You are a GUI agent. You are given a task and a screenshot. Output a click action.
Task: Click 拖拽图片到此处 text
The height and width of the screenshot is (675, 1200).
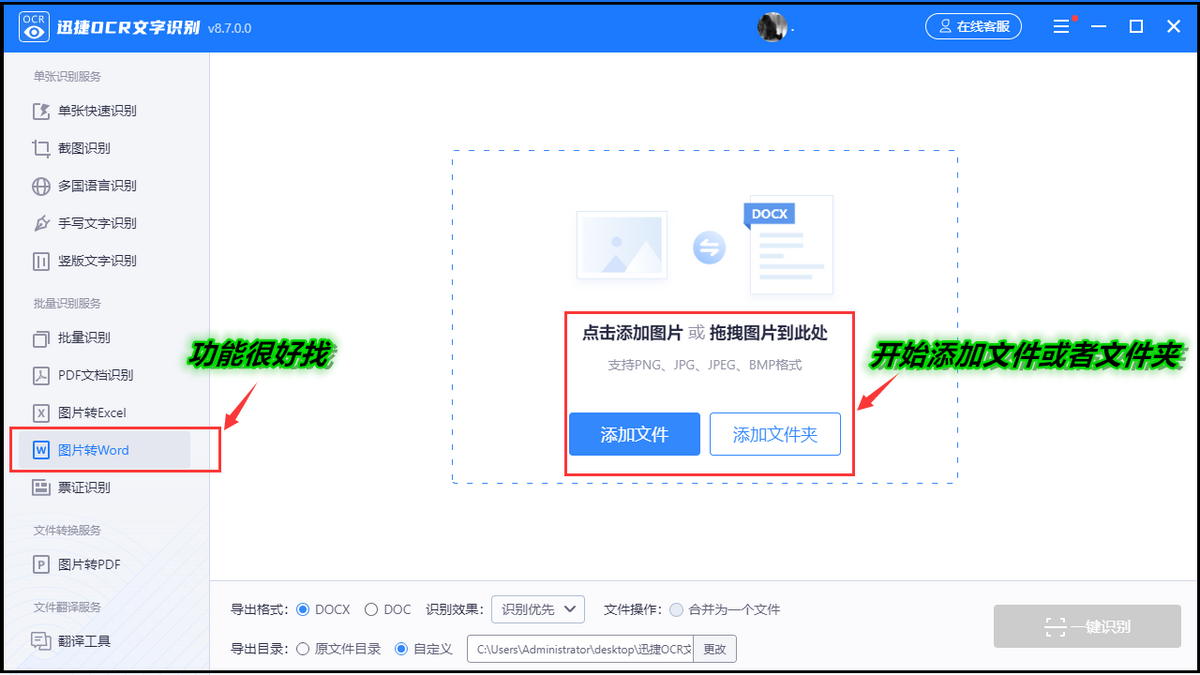tap(769, 333)
